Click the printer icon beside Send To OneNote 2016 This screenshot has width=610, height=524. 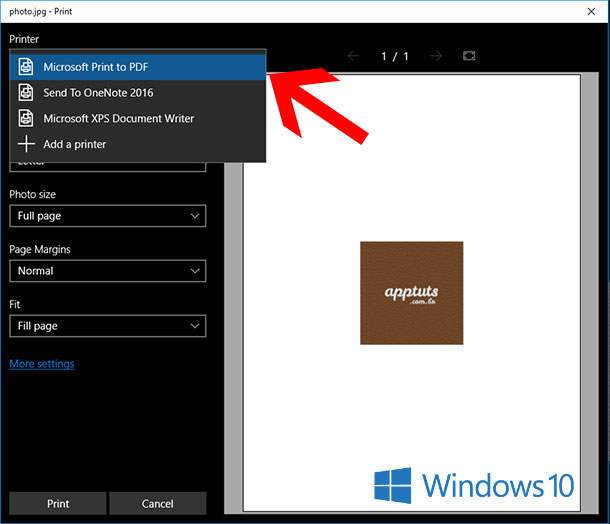pyautogui.click(x=26, y=93)
